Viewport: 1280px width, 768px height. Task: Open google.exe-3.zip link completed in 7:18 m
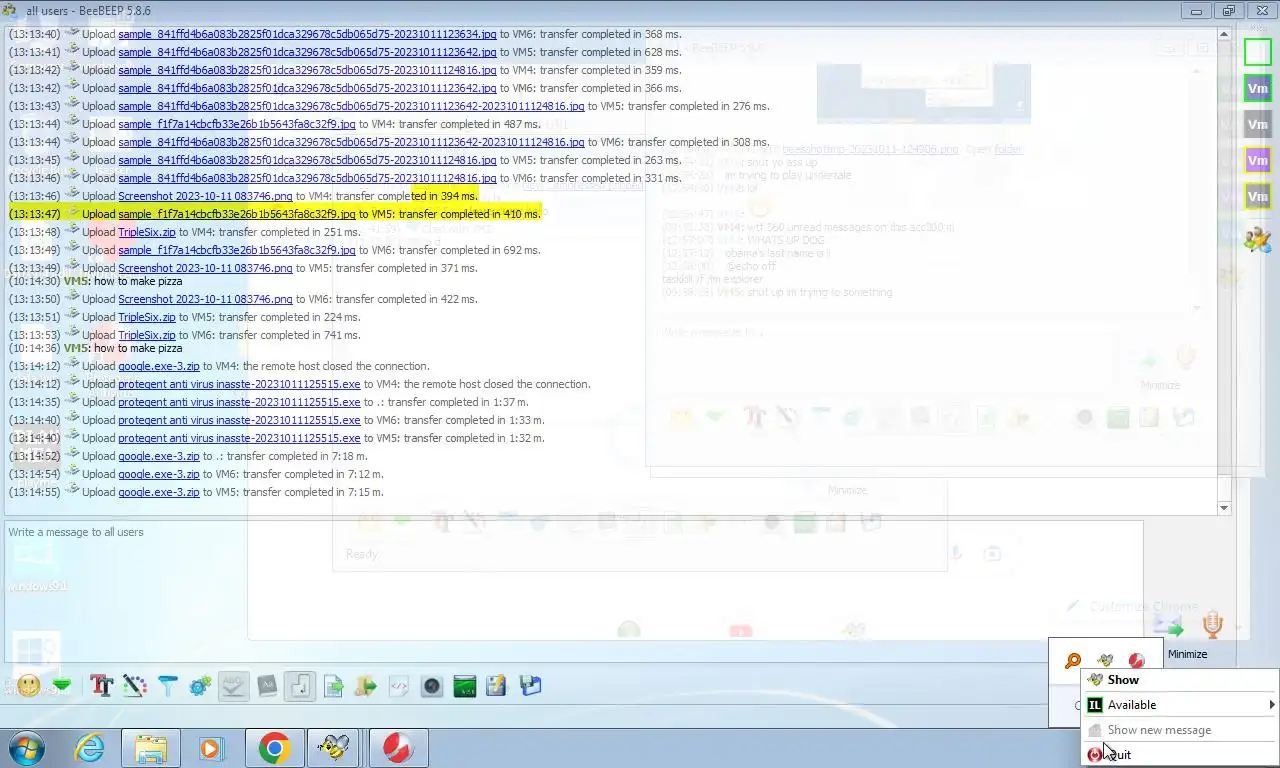[159, 456]
